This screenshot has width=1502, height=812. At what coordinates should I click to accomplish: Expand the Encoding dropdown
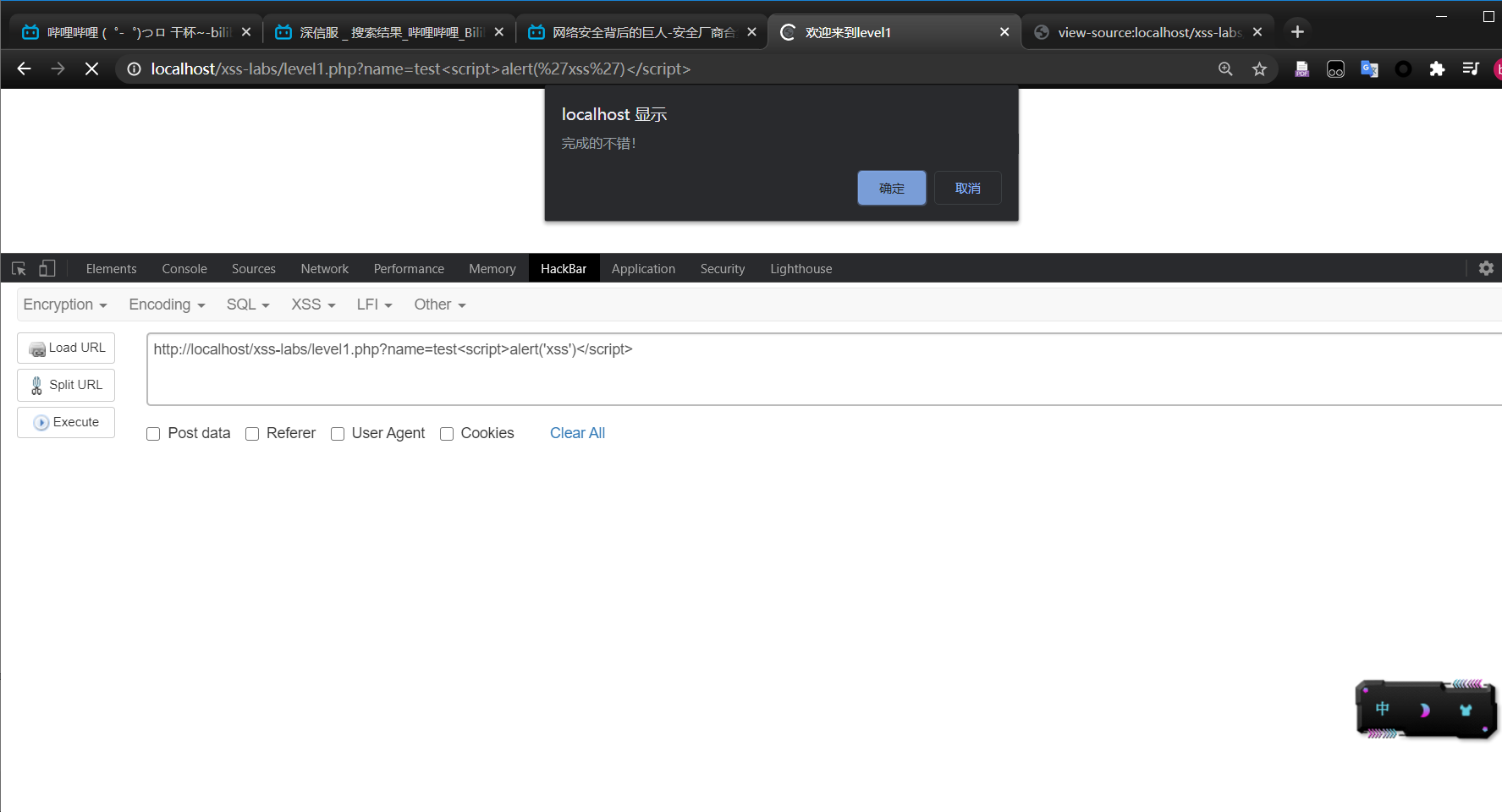[167, 304]
